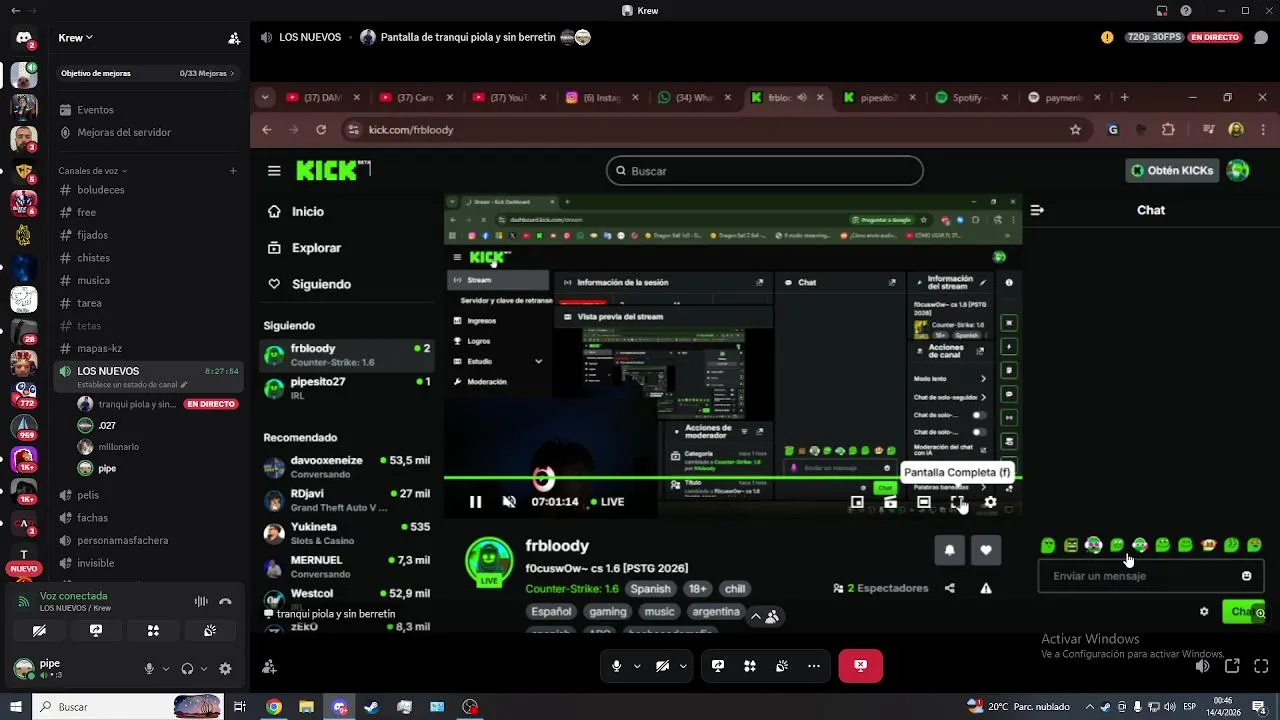Open camera options arrow in call bar
Screen dimensions: 1280x720
tap(683, 666)
